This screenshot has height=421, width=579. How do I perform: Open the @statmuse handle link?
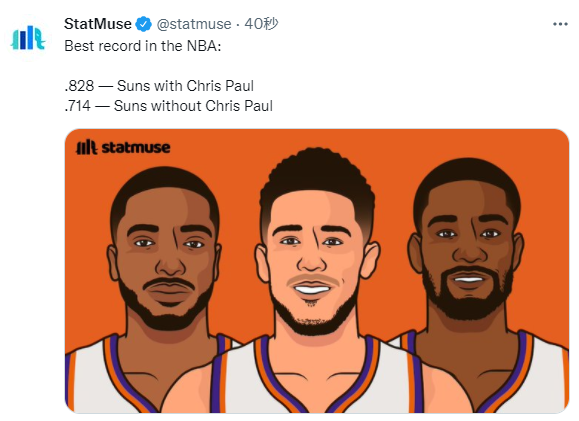[194, 24]
